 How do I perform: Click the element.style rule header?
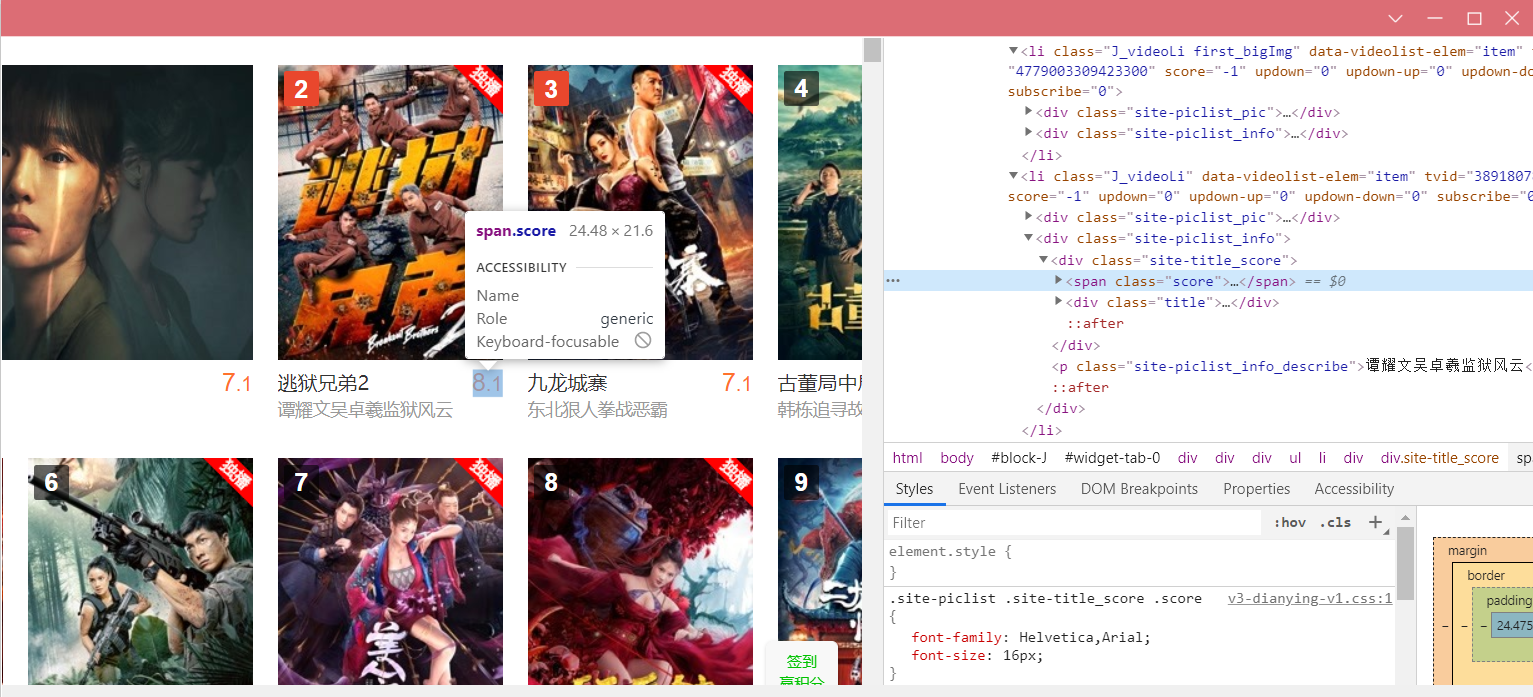[x=950, y=551]
